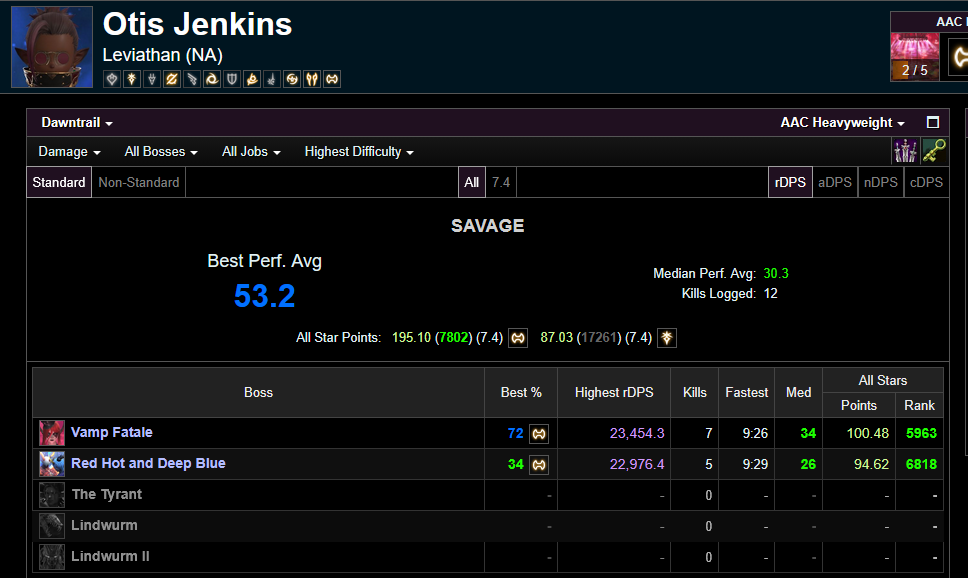Click the Leviathan (NA) server text

(162, 55)
